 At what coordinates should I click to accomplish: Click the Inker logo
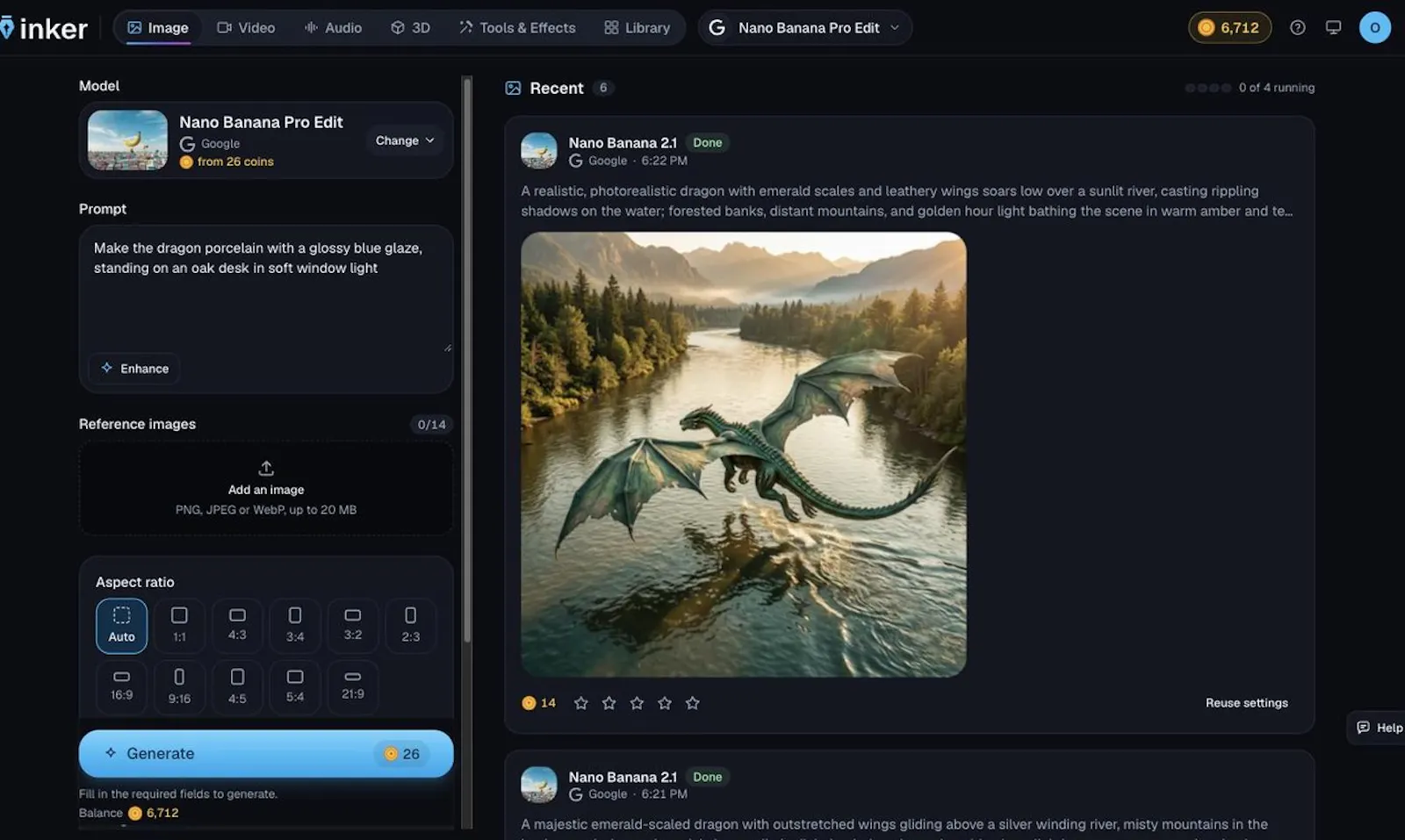(x=44, y=28)
